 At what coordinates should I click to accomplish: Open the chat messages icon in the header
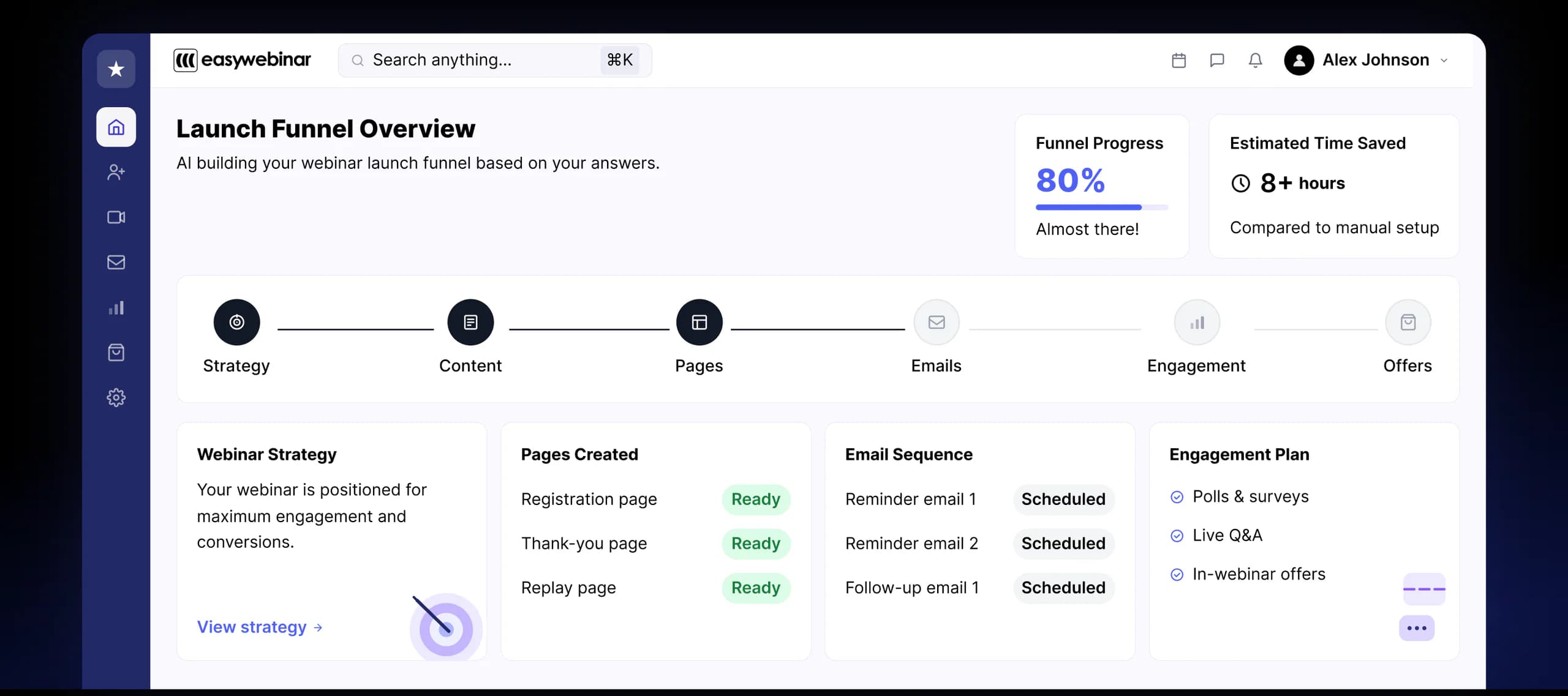click(x=1217, y=60)
